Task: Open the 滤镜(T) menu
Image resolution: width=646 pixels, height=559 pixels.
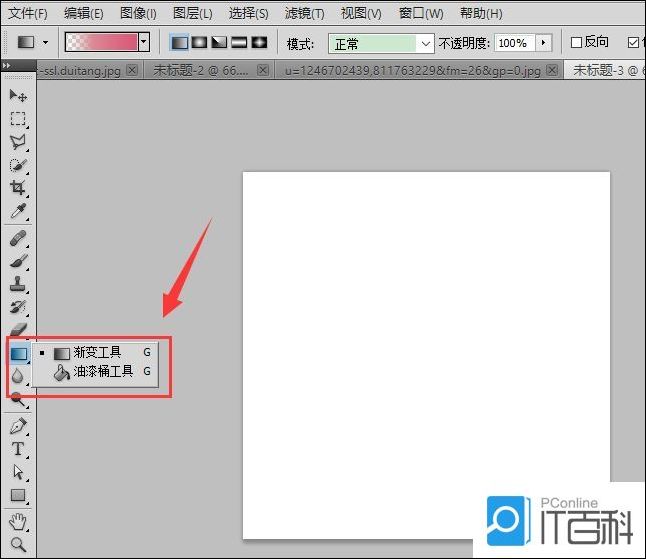Action: tap(304, 14)
